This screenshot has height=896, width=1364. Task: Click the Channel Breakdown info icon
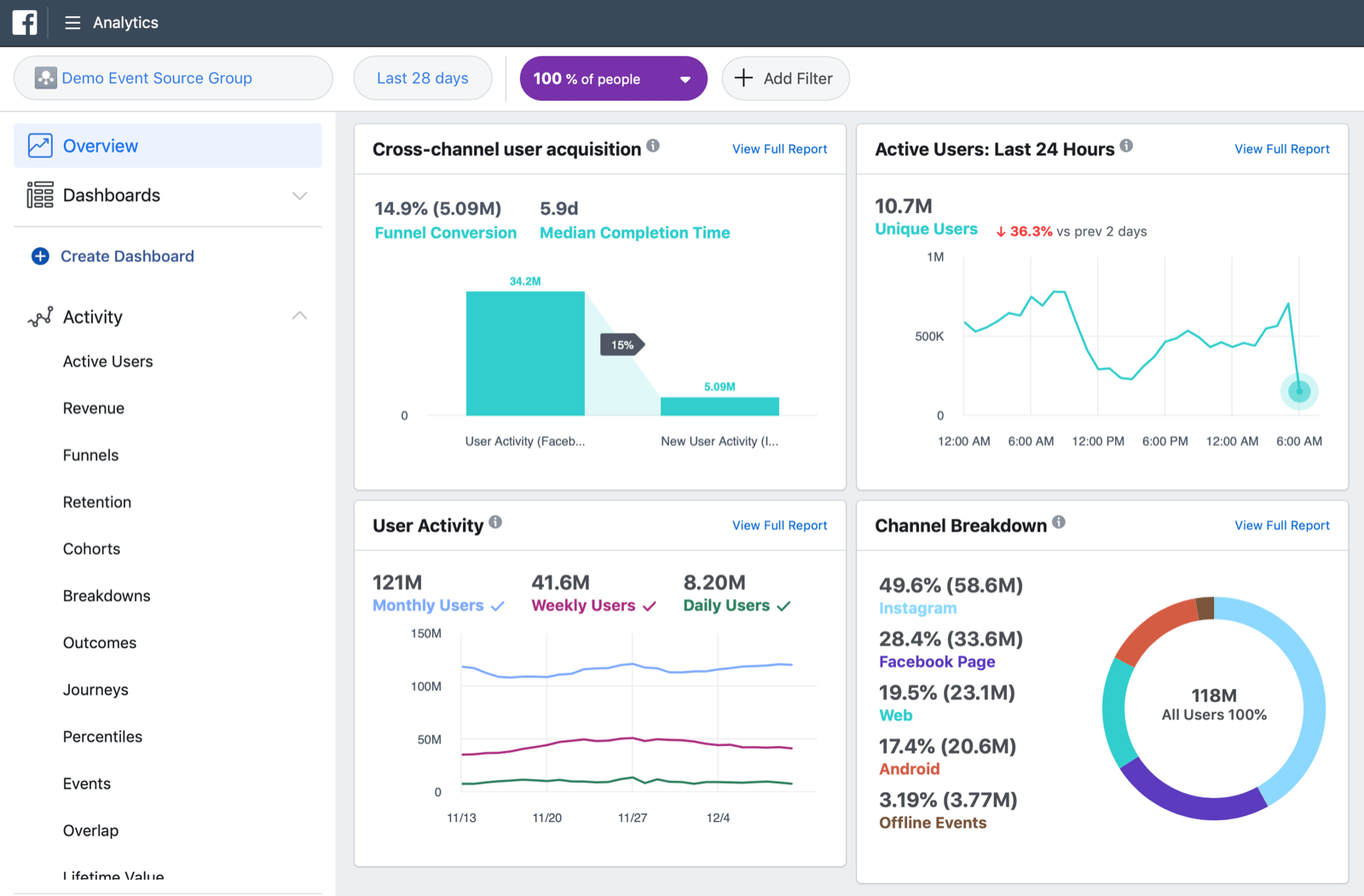[1059, 521]
